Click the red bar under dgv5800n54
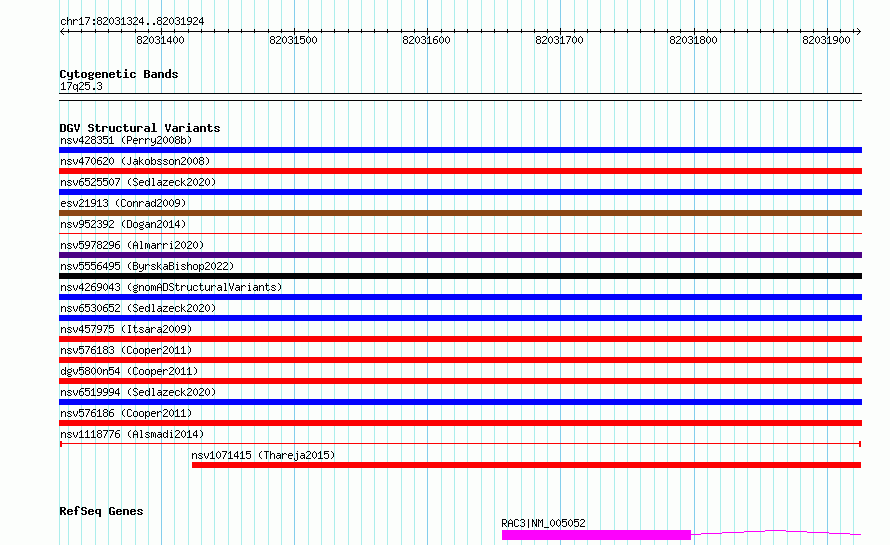This screenshot has width=890, height=545. coord(460,381)
